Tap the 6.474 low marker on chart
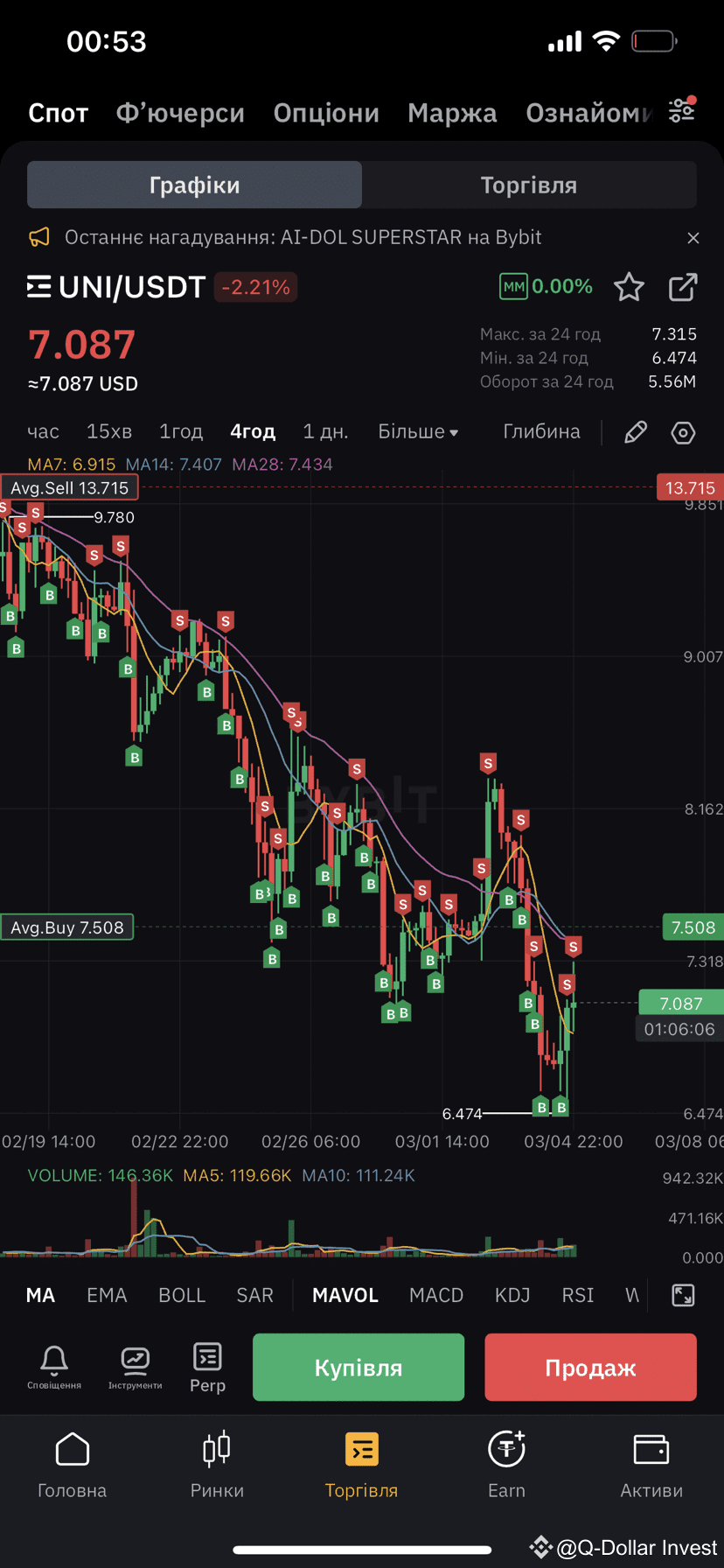Screen dimensions: 724x1568 click(462, 1114)
